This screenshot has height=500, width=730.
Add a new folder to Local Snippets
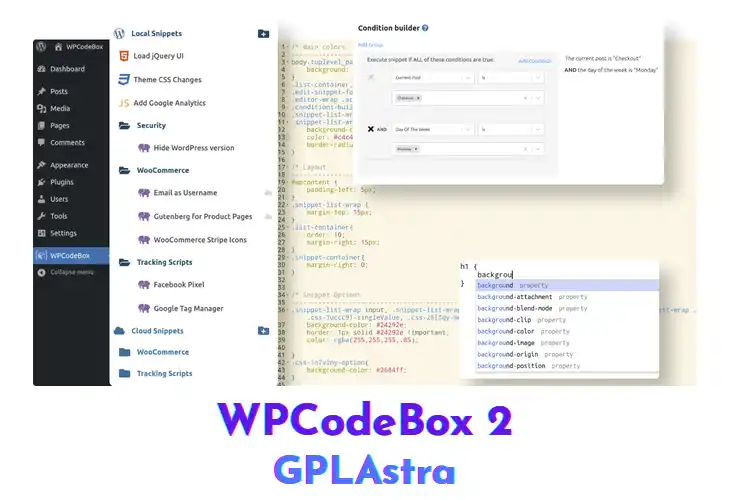(x=264, y=34)
